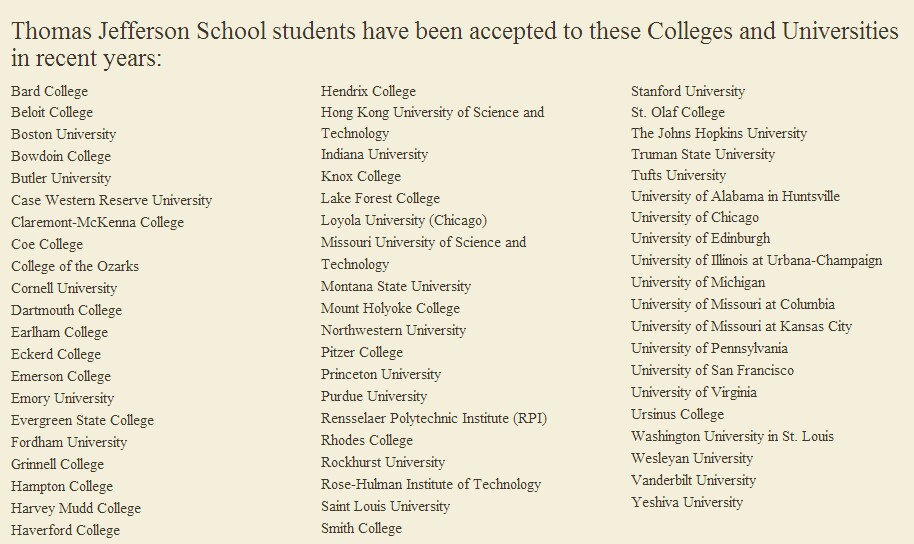Click on Dartmouth College

[67, 310]
